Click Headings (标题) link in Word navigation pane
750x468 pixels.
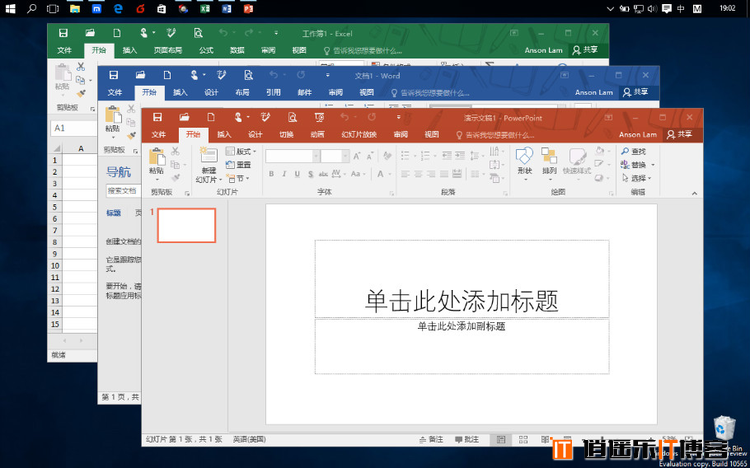[113, 213]
